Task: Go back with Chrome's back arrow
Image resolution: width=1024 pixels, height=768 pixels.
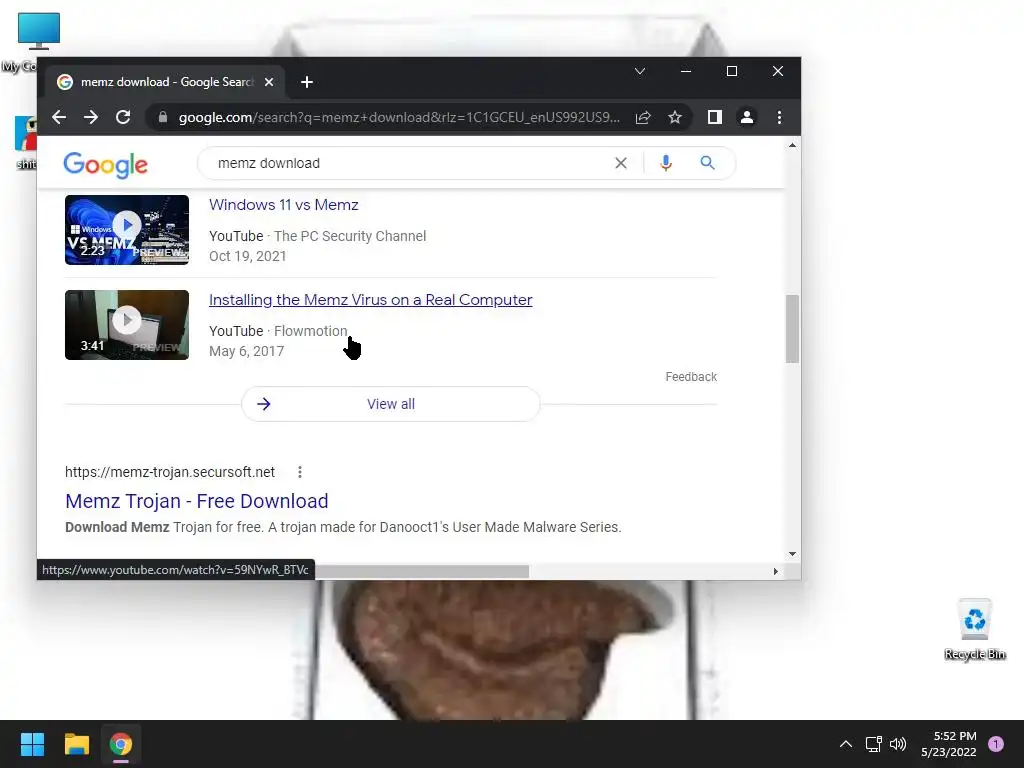Action: click(59, 118)
